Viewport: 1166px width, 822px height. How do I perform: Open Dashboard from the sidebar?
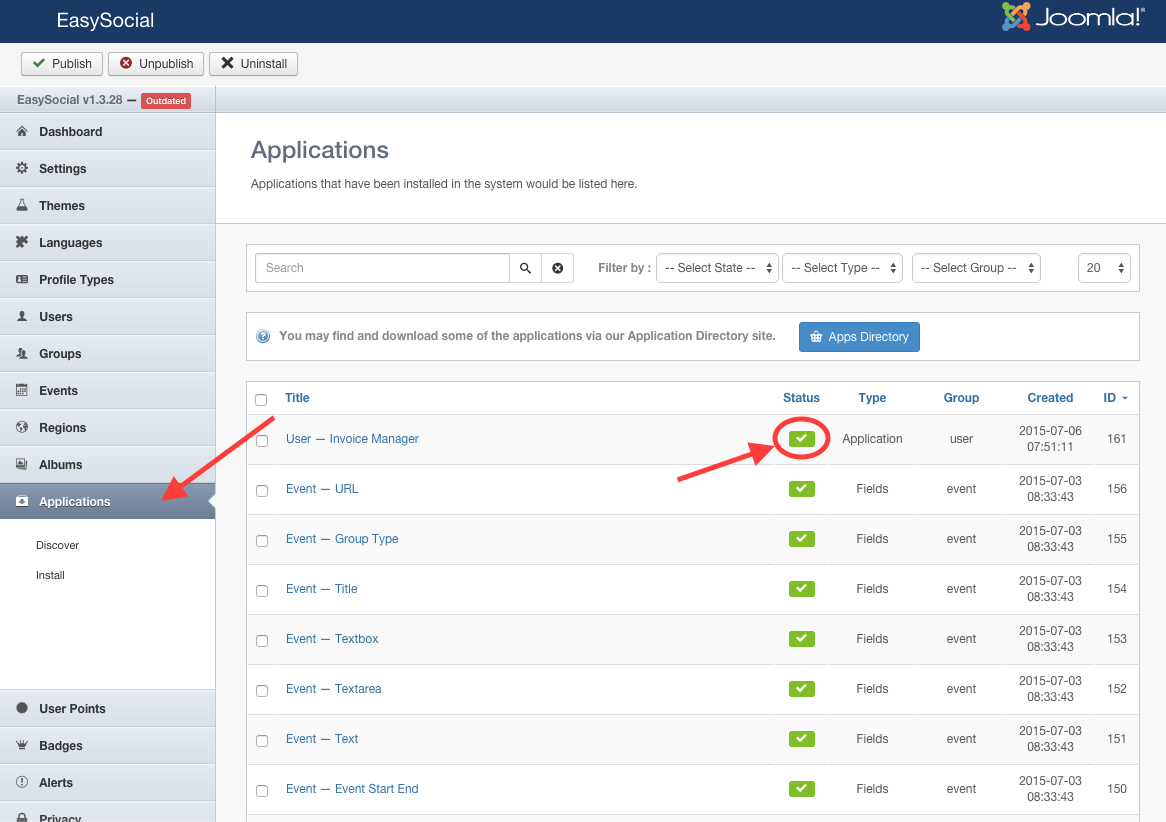click(108, 132)
